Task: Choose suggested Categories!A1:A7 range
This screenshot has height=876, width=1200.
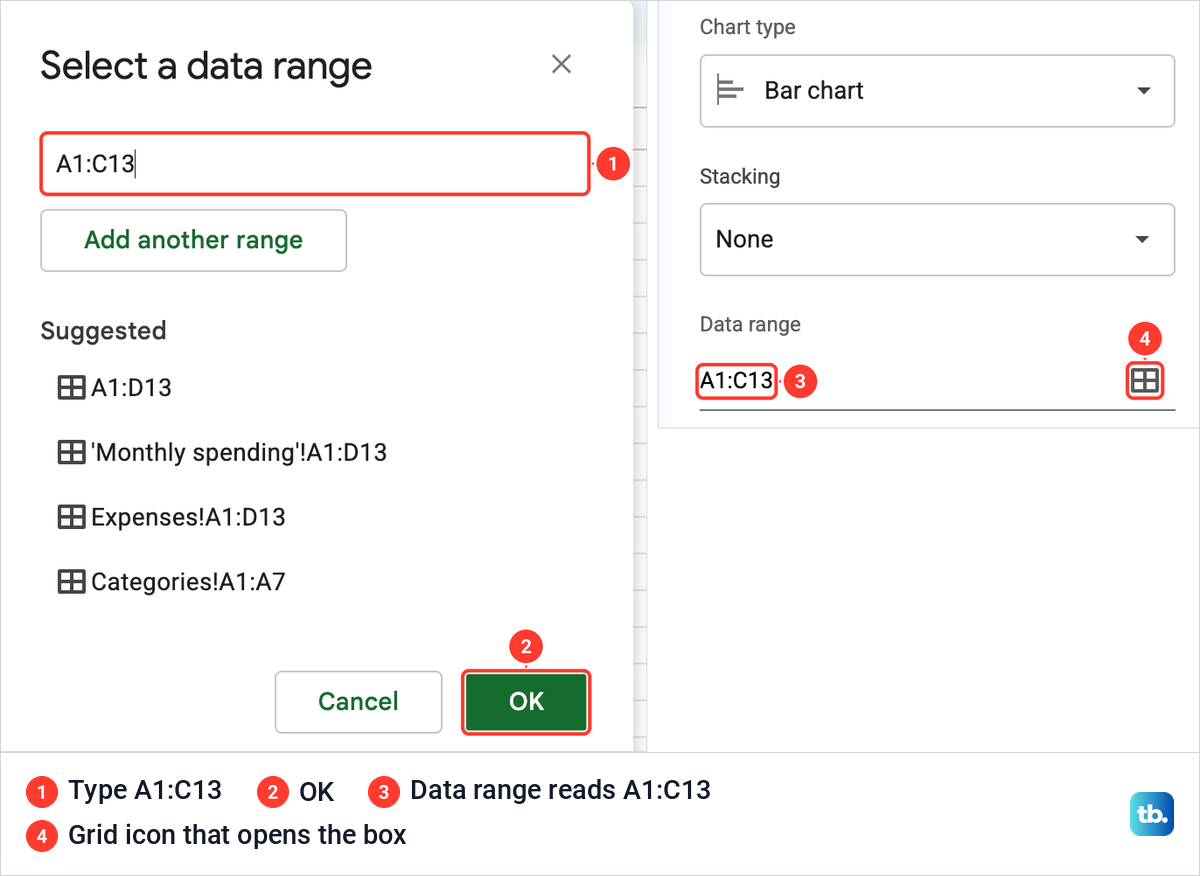Action: pos(171,581)
